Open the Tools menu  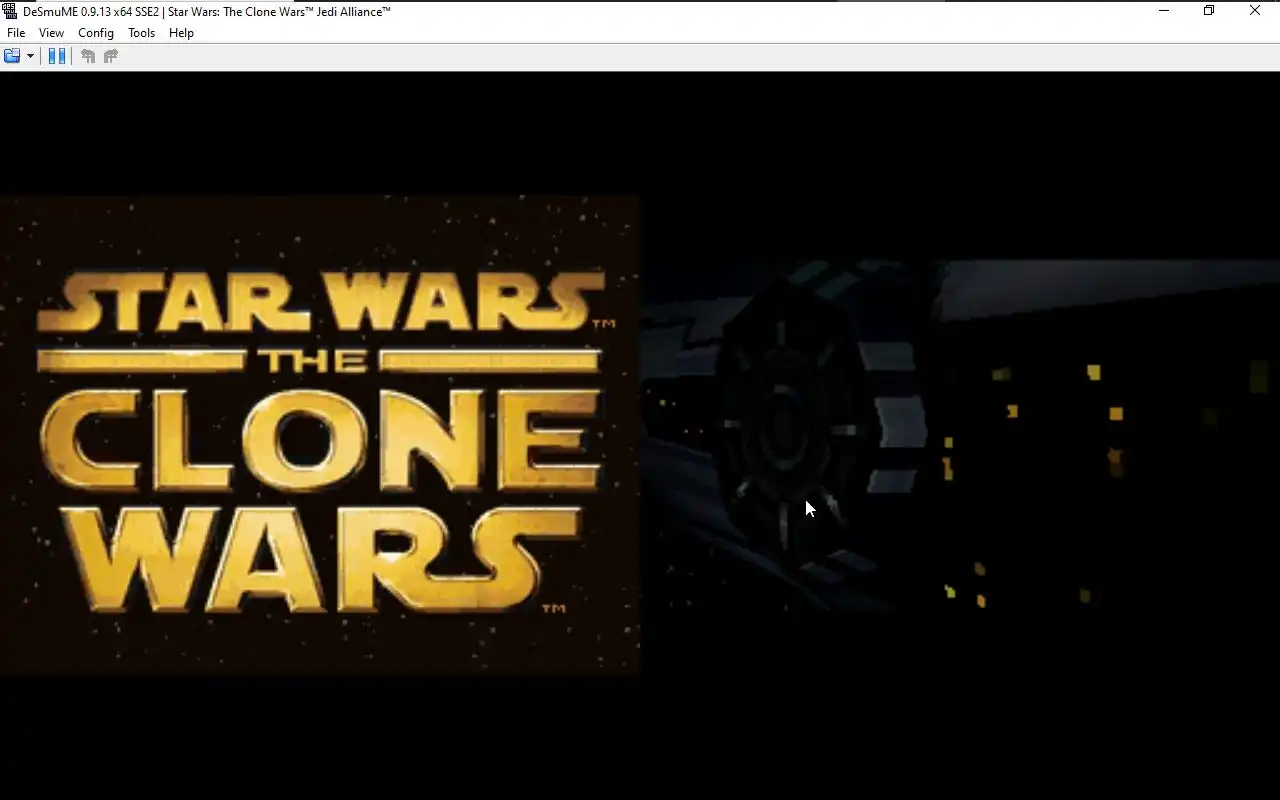pos(141,33)
